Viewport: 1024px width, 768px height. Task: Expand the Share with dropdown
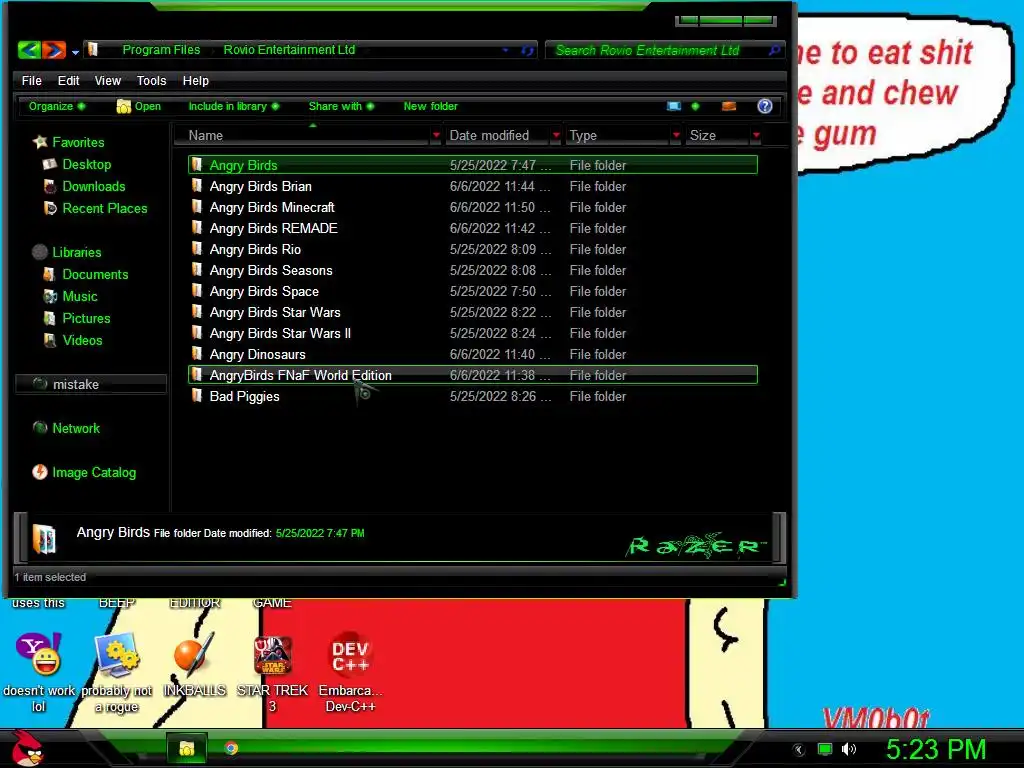pyautogui.click(x=341, y=106)
